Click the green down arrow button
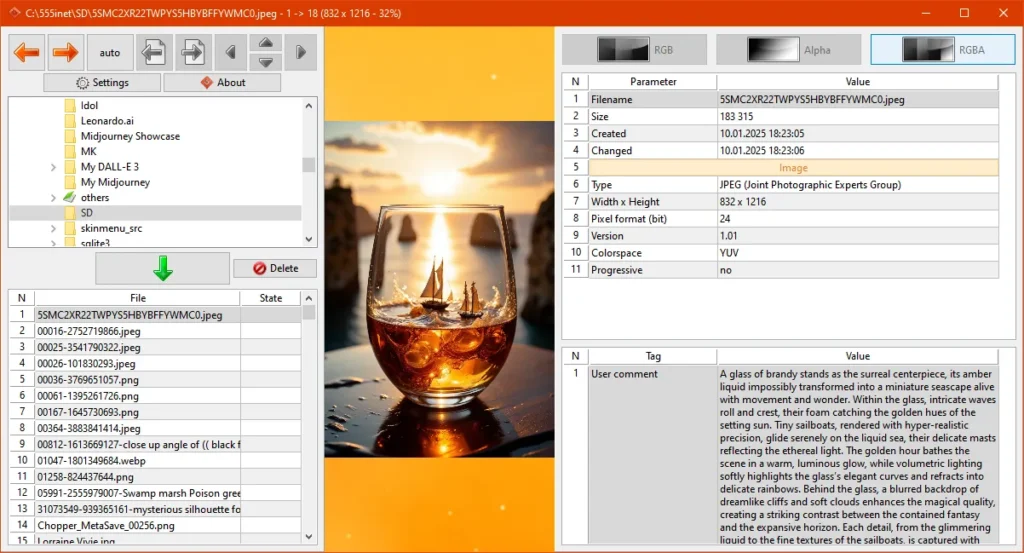 pyautogui.click(x=163, y=268)
